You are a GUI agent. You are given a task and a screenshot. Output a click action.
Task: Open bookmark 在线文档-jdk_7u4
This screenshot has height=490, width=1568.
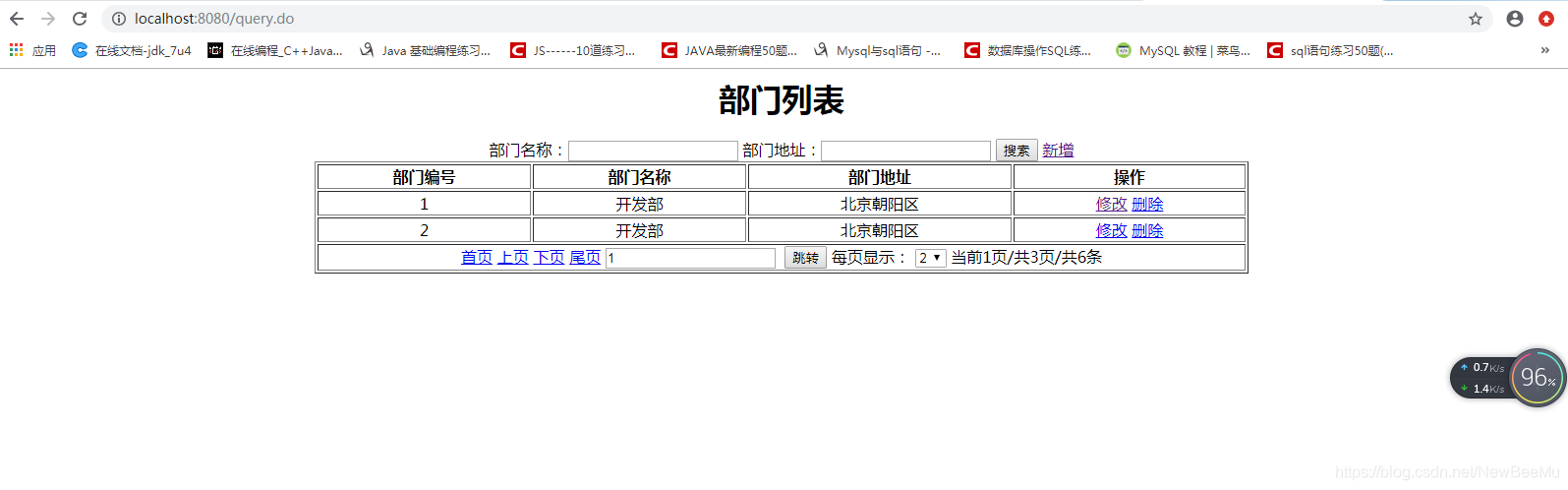click(132, 50)
